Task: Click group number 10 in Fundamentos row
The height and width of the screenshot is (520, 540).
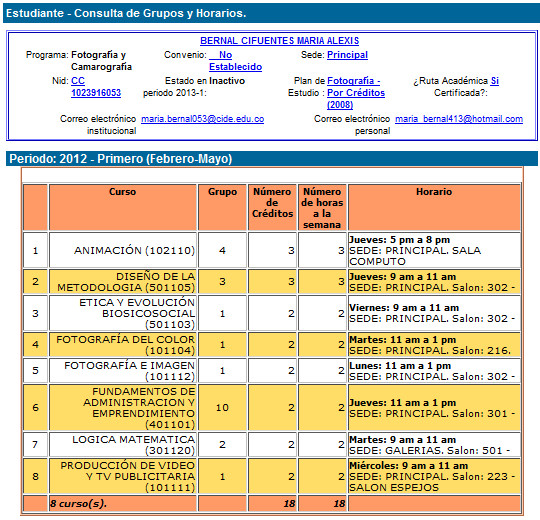Action: (222, 407)
